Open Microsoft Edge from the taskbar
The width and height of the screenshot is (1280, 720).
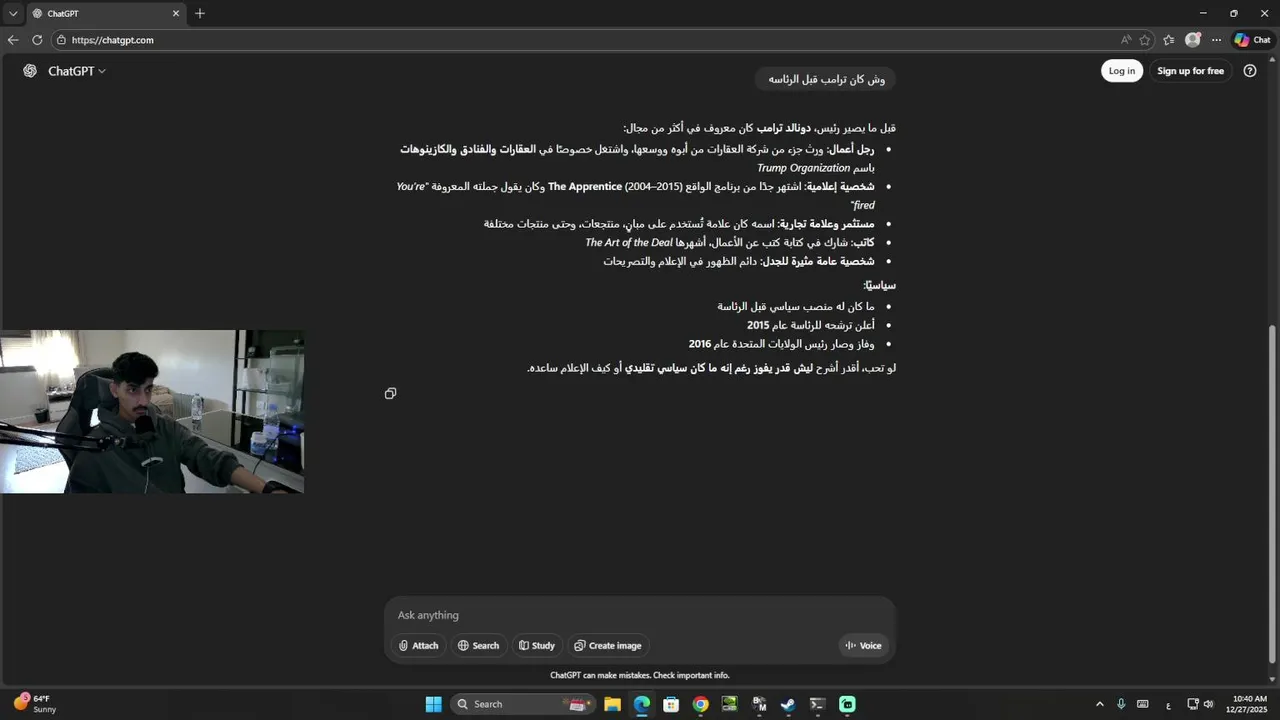[x=642, y=704]
